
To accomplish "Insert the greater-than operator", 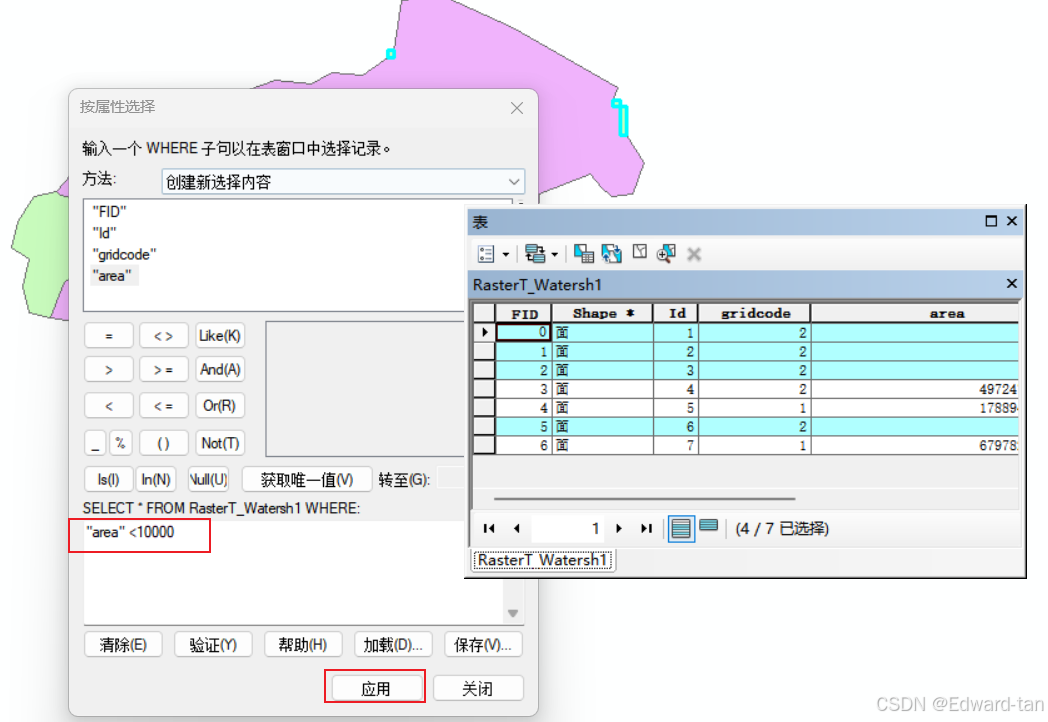I will 109,370.
